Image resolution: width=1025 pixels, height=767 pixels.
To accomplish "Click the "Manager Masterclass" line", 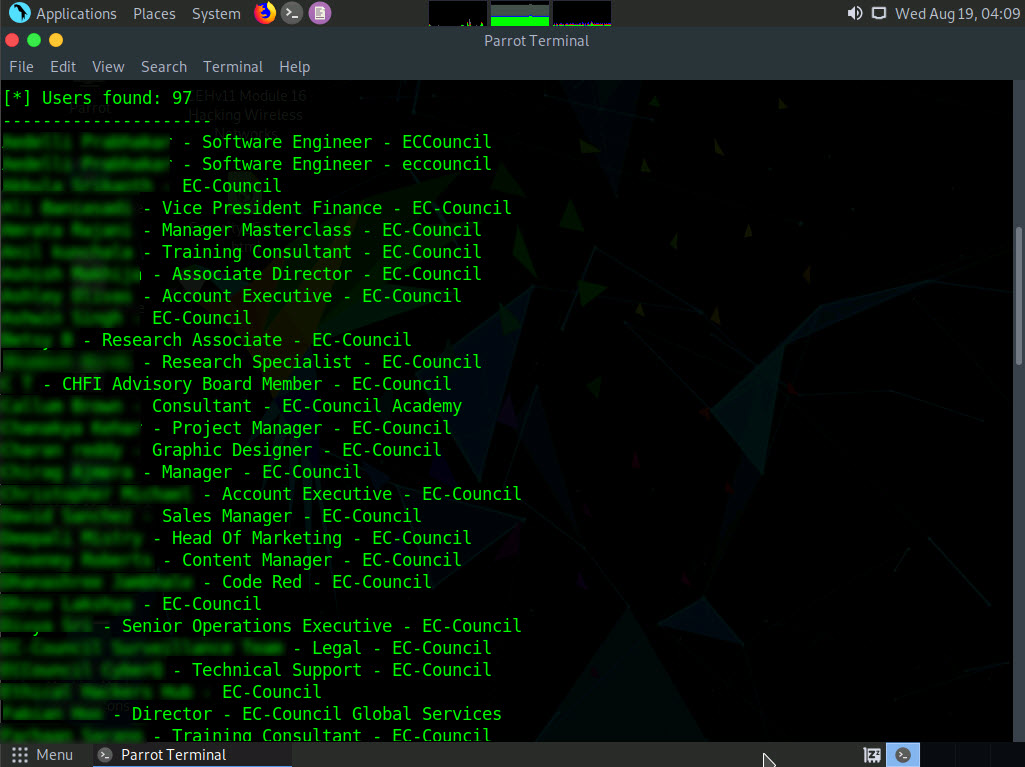I will click(242, 230).
